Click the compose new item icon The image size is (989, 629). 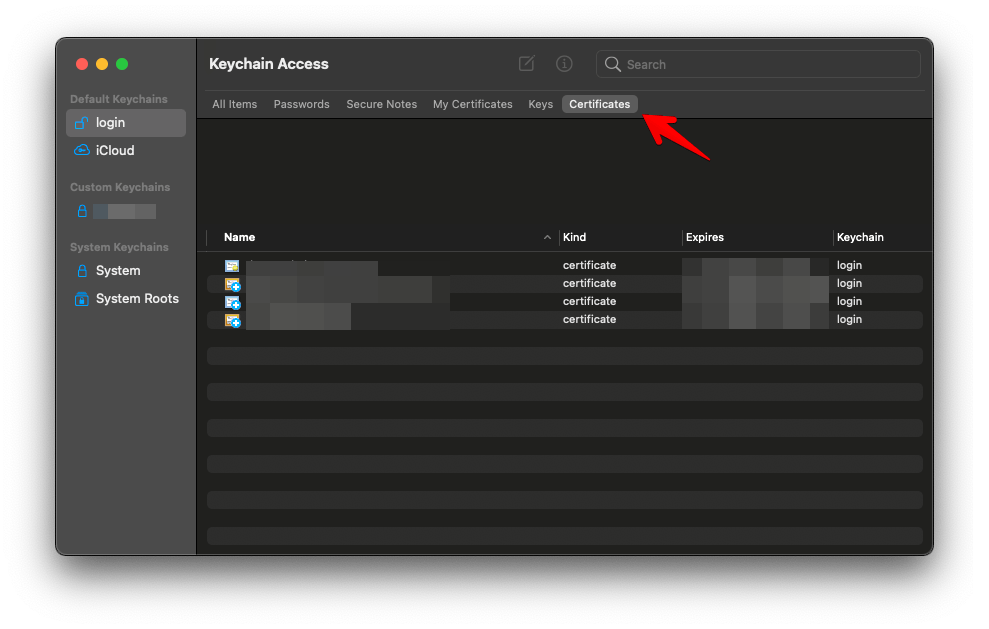pos(526,64)
